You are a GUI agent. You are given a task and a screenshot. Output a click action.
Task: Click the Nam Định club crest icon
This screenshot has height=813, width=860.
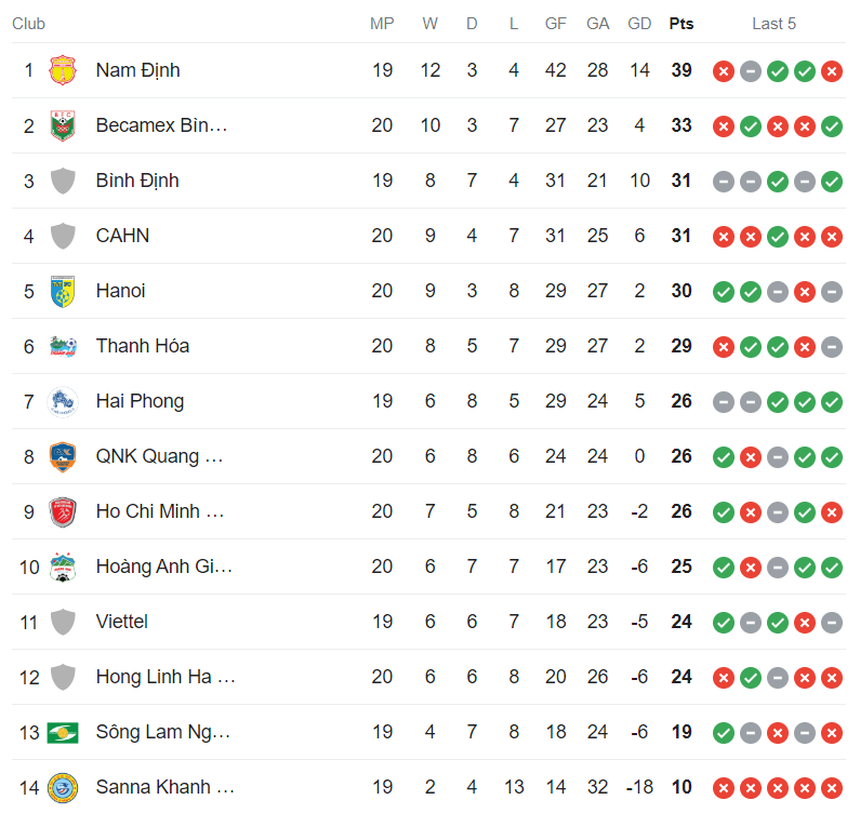(x=63, y=70)
